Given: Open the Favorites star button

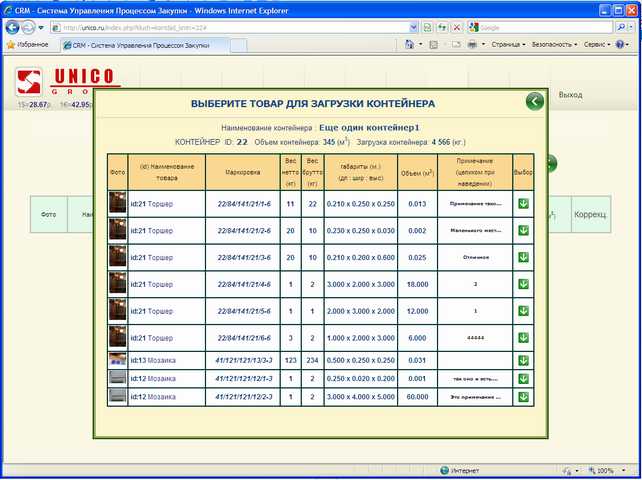Looking at the screenshot, I should (x=28, y=45).
